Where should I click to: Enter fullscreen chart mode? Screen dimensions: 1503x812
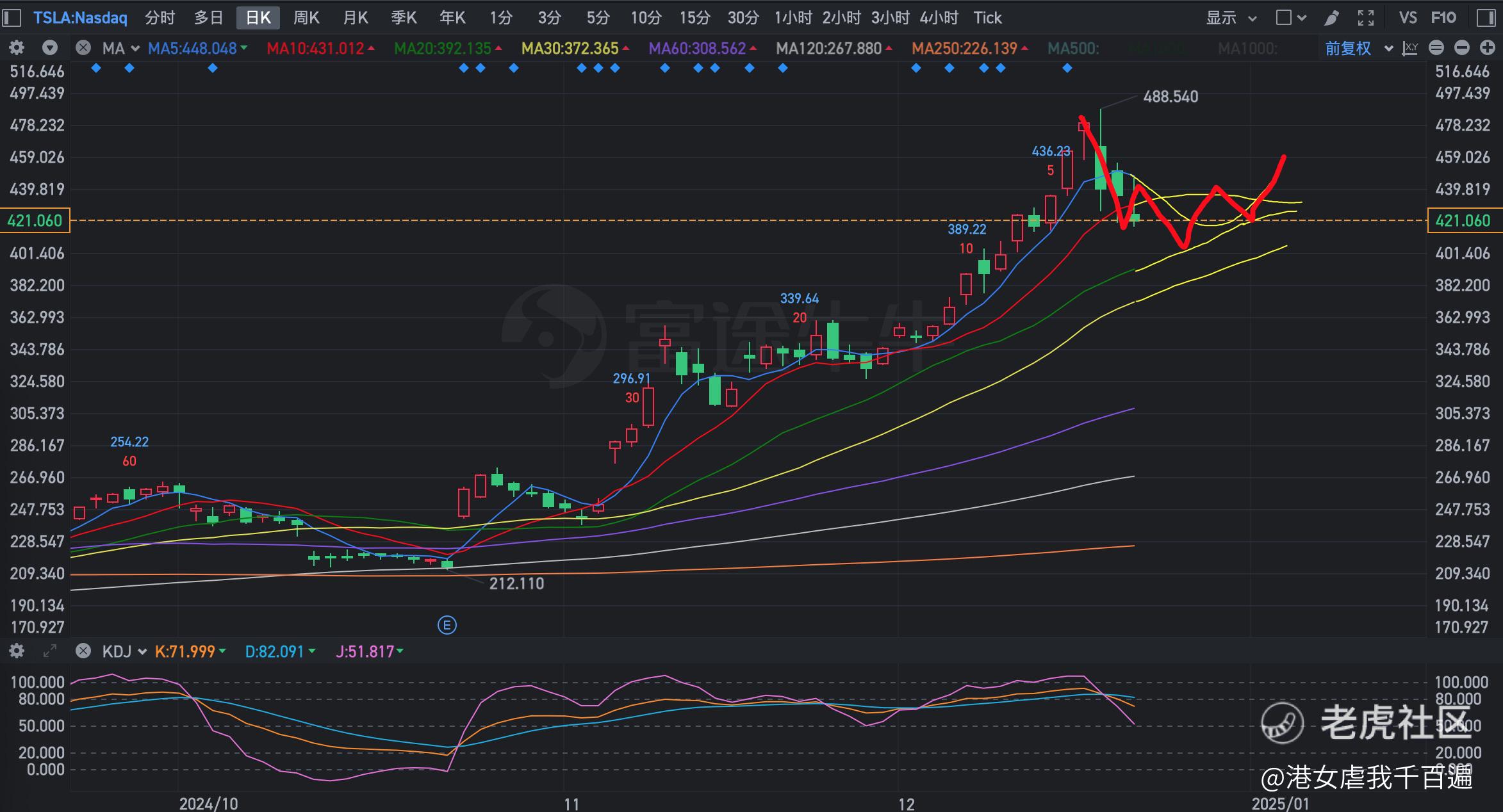1366,18
